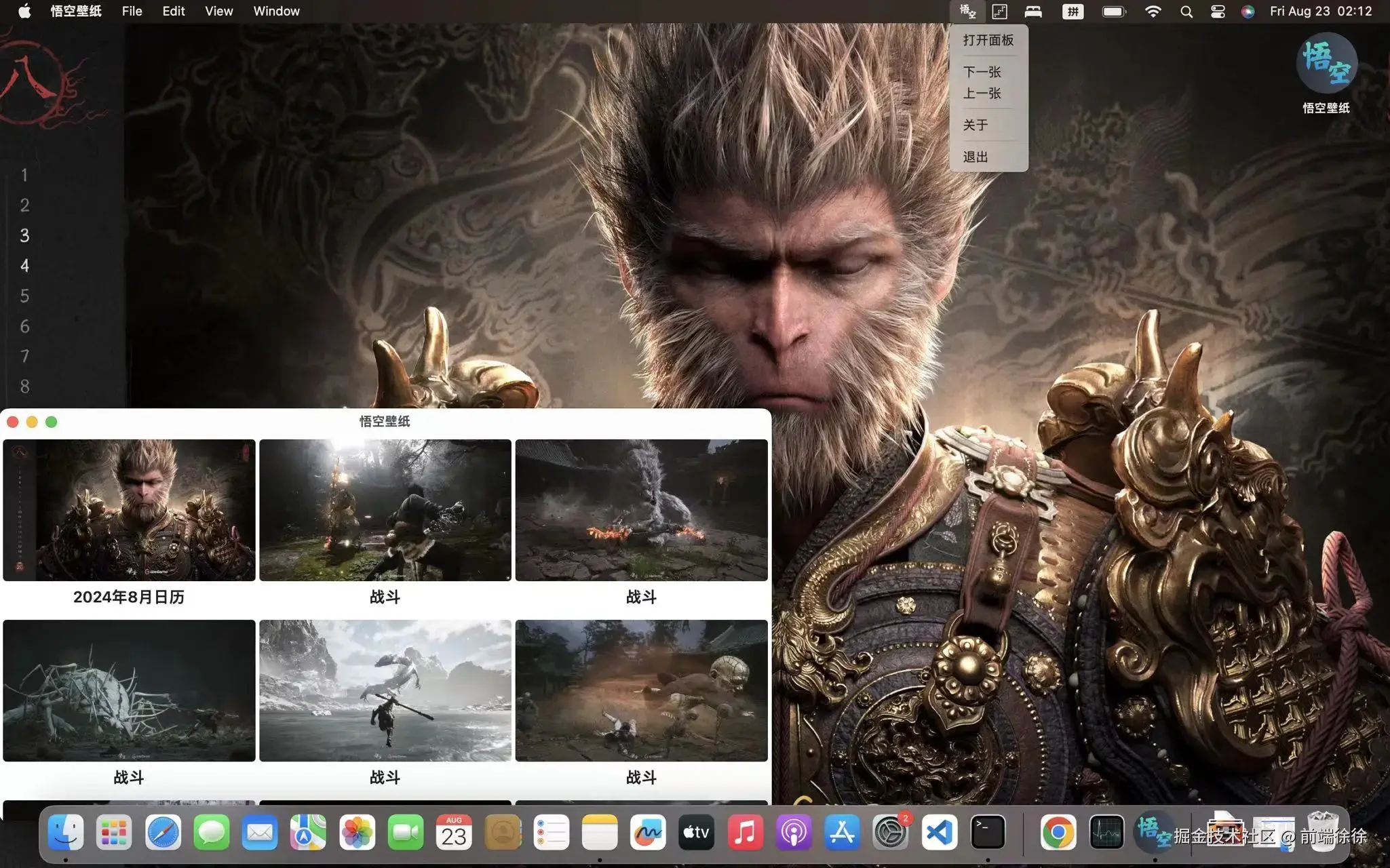
Task: Open Terminal from the Dock
Action: click(988, 832)
